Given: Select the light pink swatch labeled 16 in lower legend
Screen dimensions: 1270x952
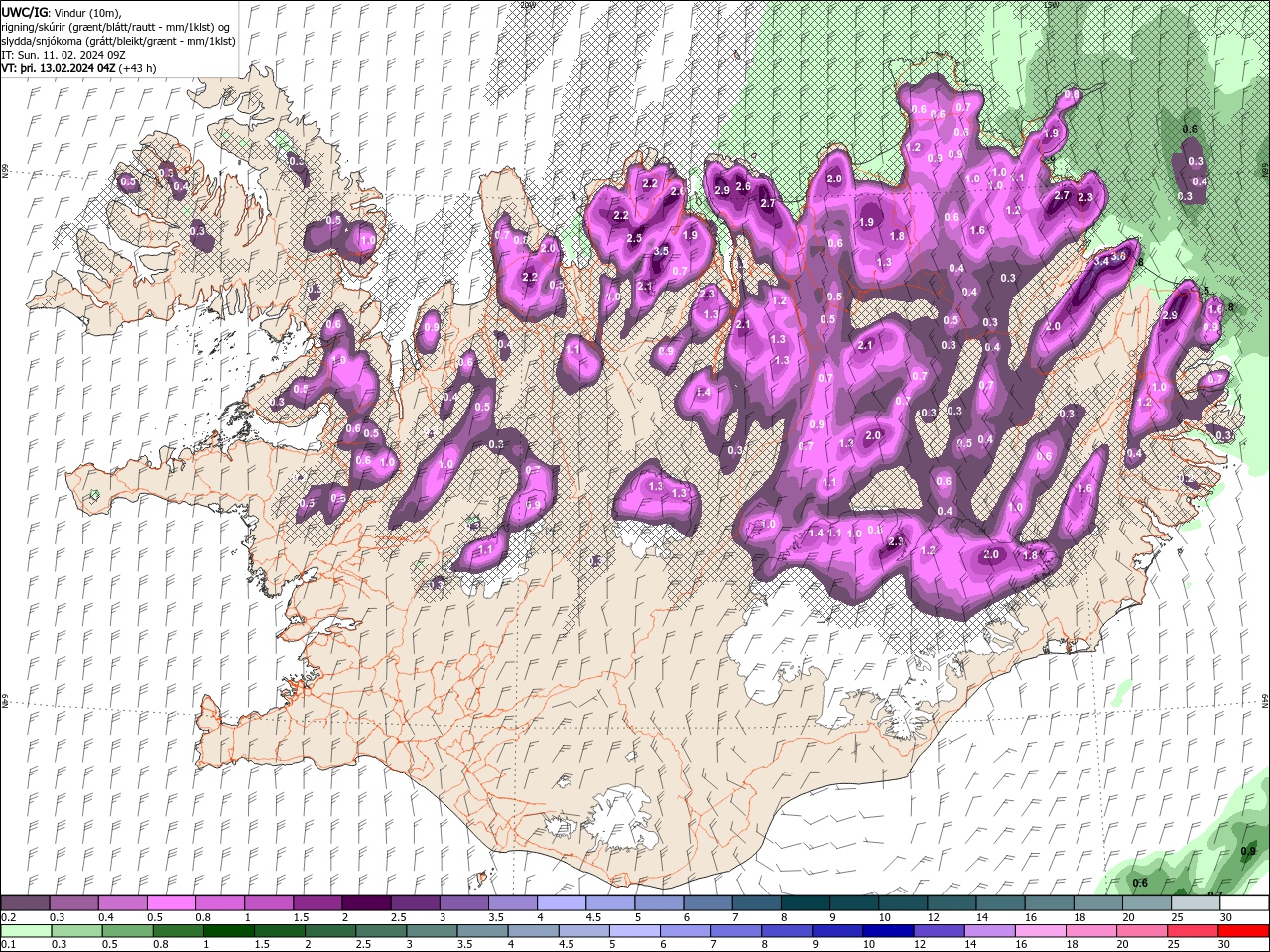Looking at the screenshot, I should (x=1040, y=931).
